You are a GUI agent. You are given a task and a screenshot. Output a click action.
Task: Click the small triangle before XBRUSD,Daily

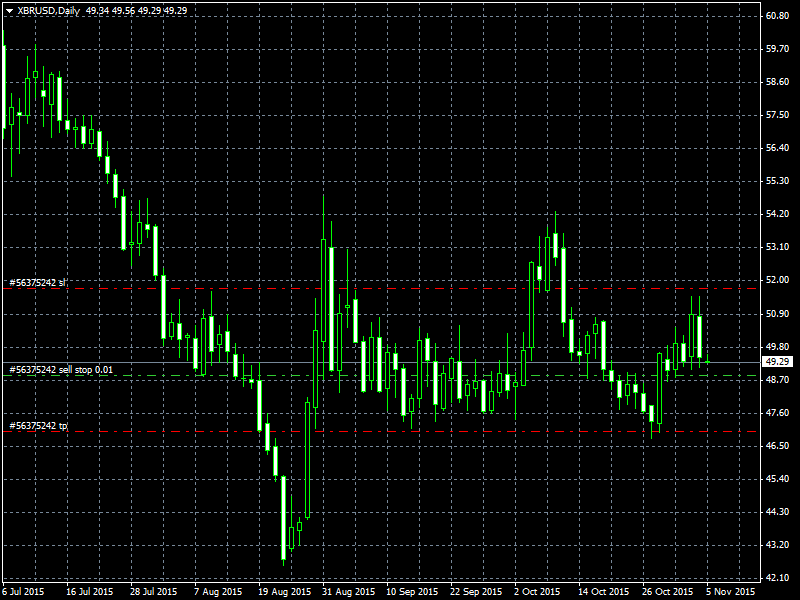(x=9, y=11)
